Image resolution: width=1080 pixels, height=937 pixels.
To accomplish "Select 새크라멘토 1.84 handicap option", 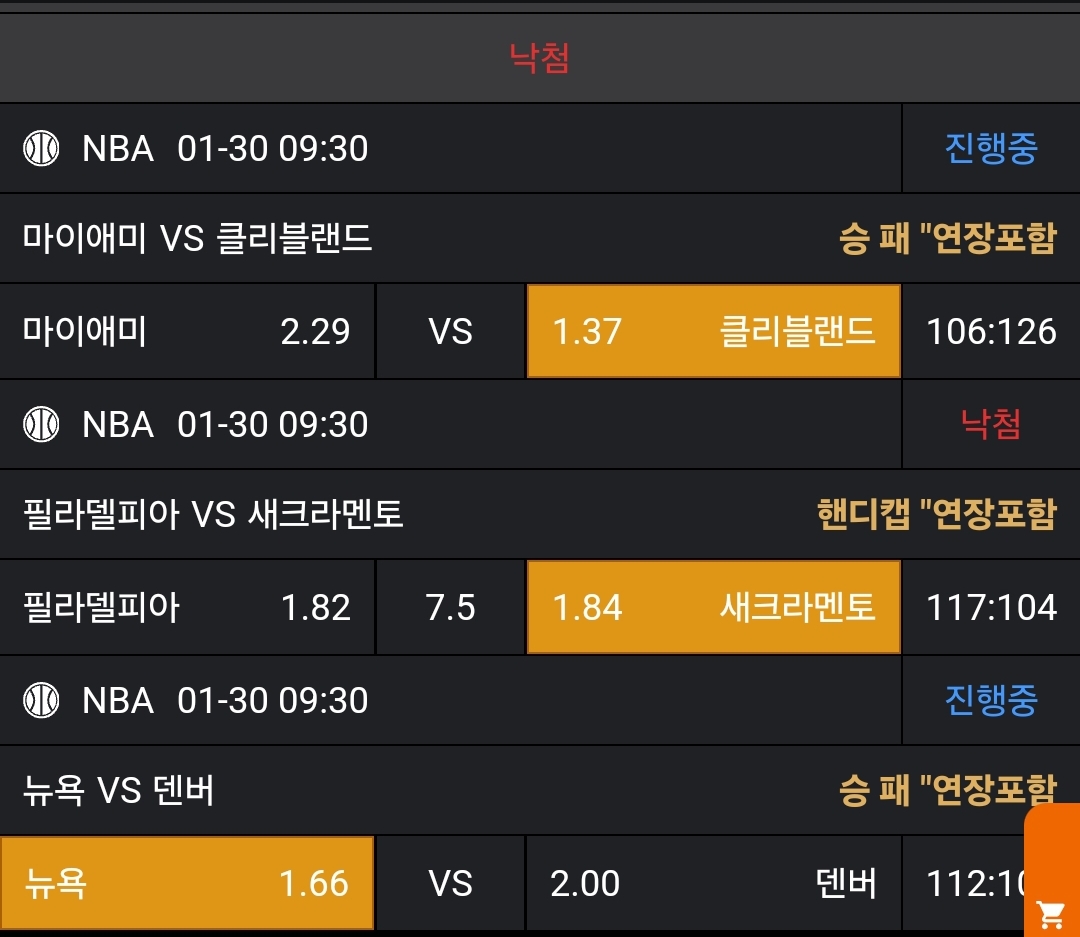I will 713,607.
